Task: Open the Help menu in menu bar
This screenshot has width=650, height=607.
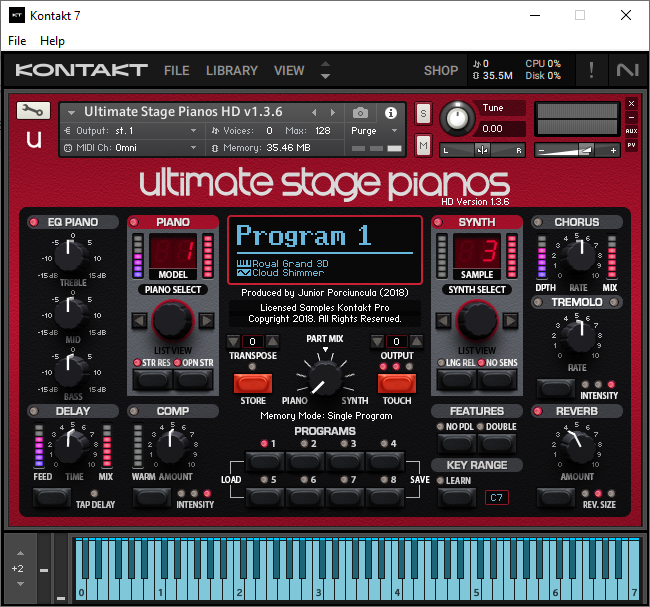Action: pos(52,41)
